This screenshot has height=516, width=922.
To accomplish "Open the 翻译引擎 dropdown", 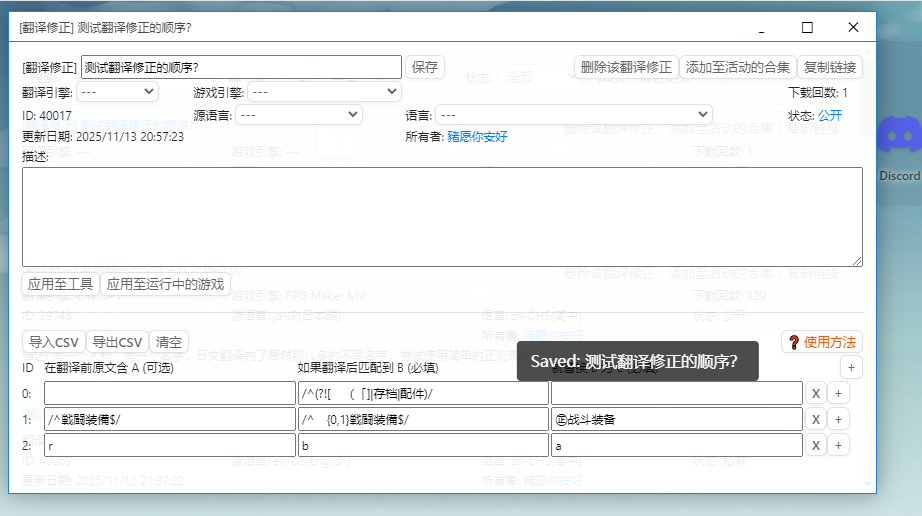I will [117, 92].
